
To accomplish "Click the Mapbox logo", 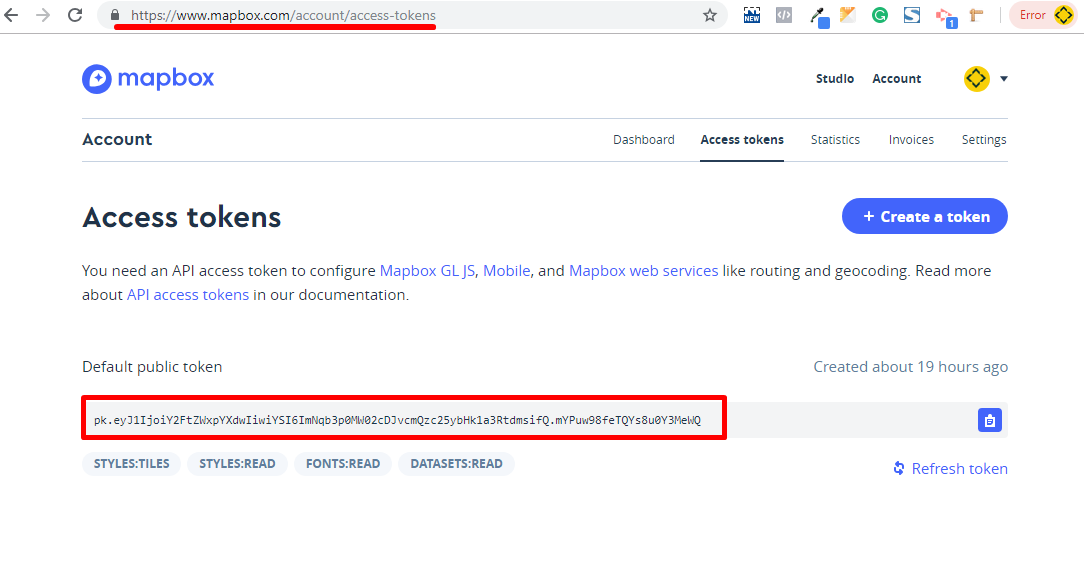I will [x=148, y=79].
